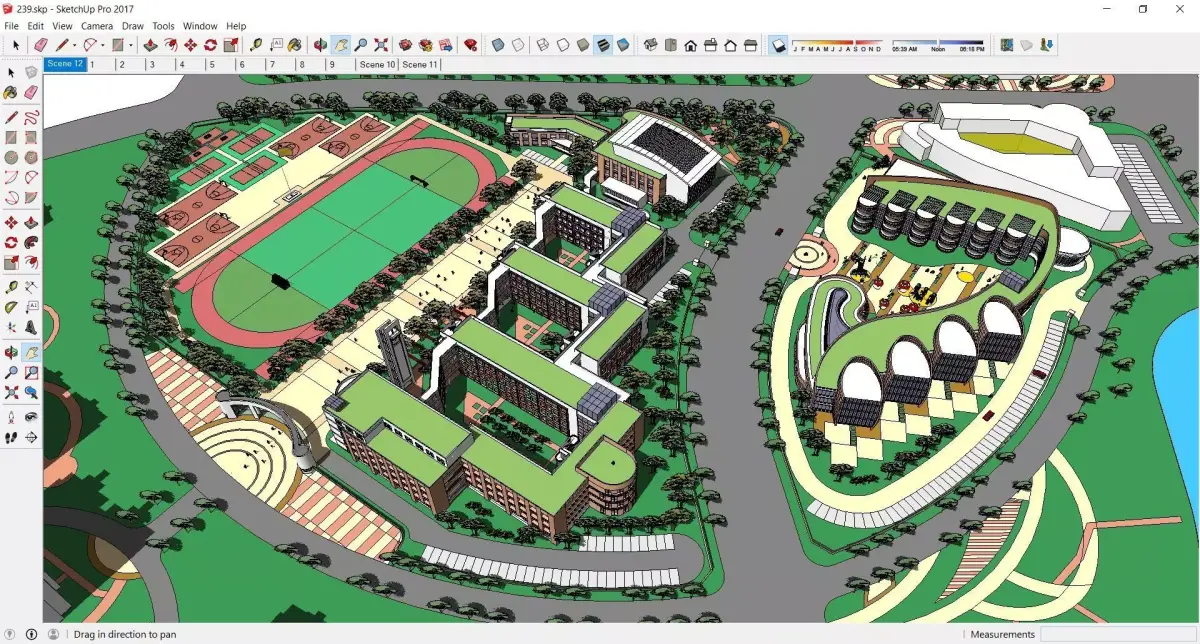Activate the Orbit tool in top toolbar
This screenshot has height=644, width=1200.
319,45
